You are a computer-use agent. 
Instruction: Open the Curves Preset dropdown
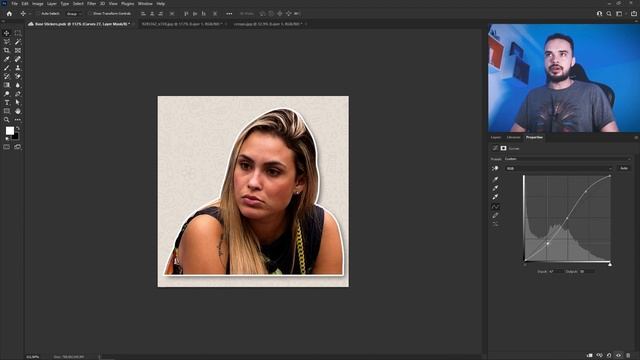[x=568, y=159]
